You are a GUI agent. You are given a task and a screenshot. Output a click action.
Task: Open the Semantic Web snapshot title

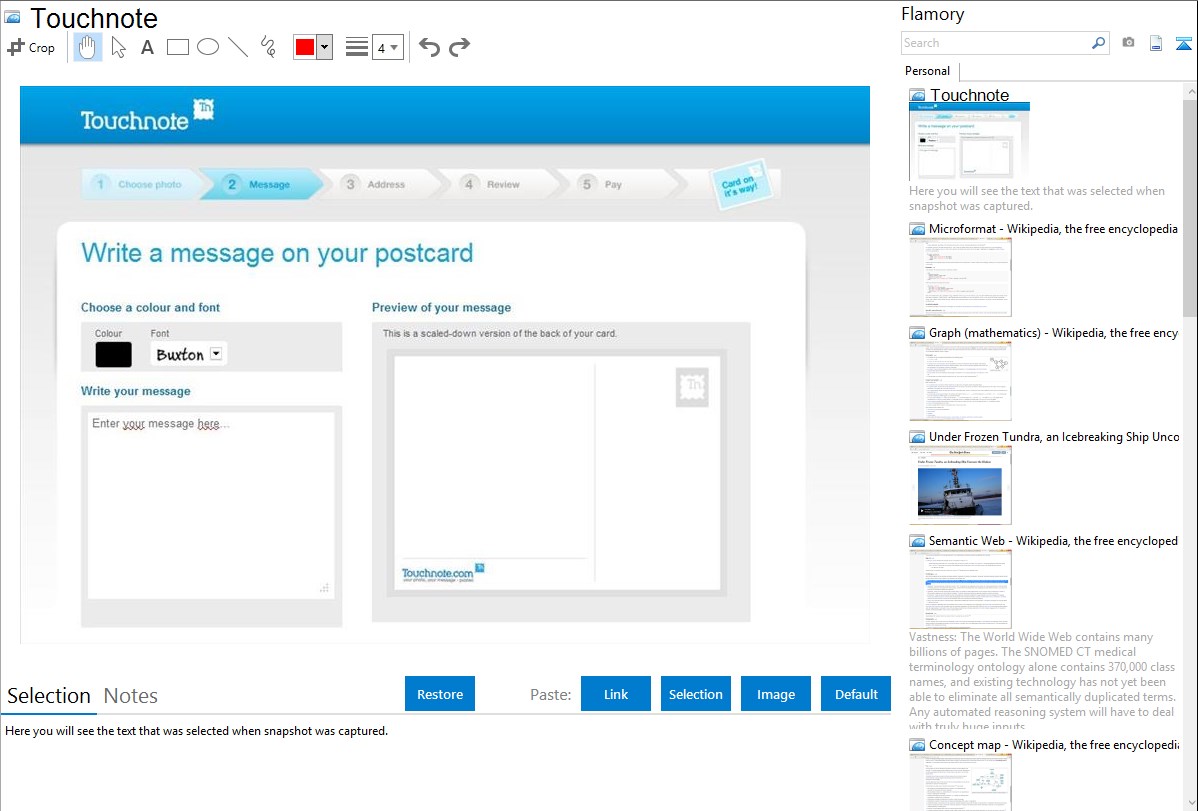pos(1053,540)
